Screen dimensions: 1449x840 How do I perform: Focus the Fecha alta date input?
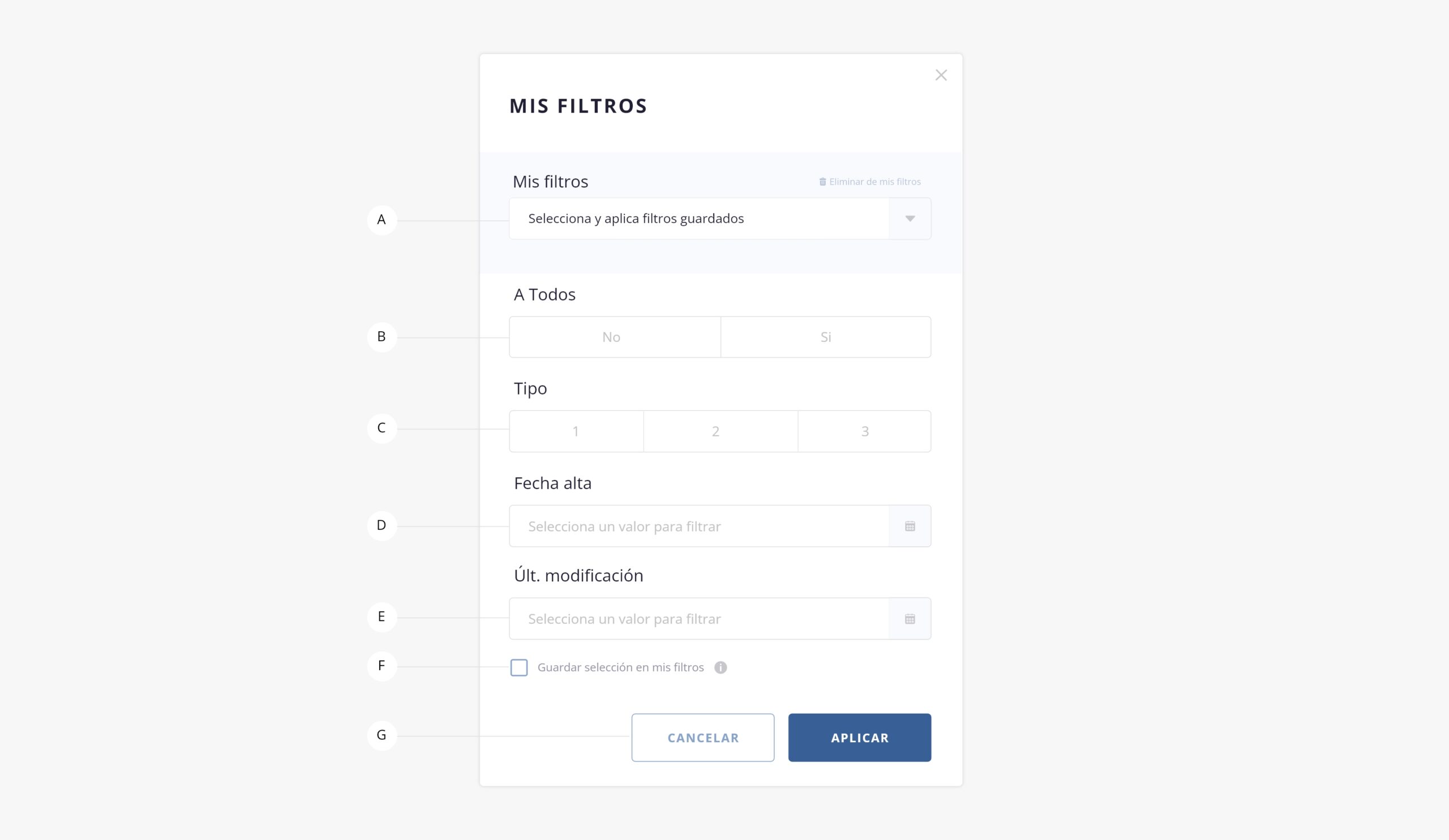[x=698, y=526]
